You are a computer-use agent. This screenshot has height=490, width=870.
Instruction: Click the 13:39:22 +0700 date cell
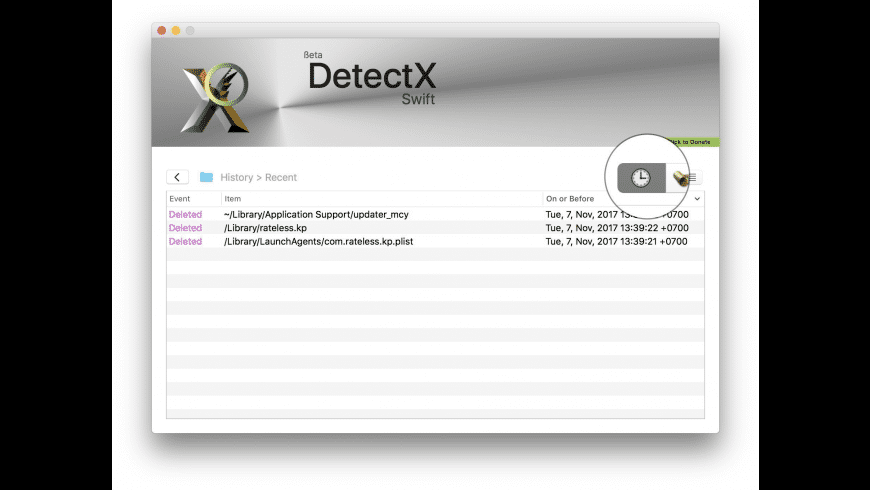click(617, 228)
